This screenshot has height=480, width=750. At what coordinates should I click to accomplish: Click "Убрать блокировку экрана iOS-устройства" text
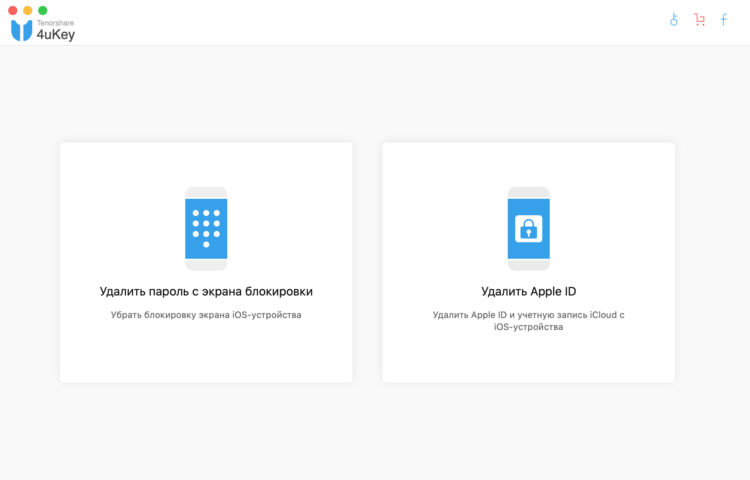206,315
